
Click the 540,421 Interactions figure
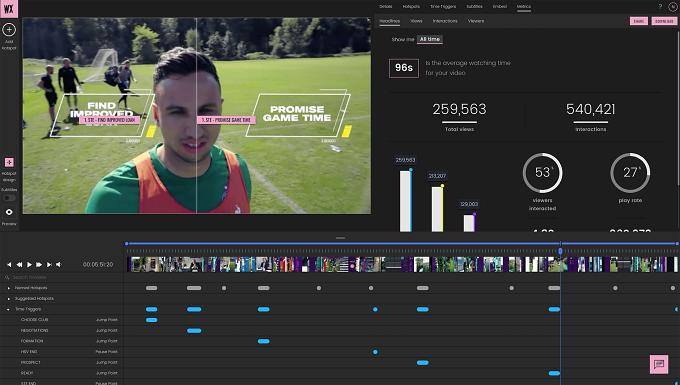(x=591, y=109)
